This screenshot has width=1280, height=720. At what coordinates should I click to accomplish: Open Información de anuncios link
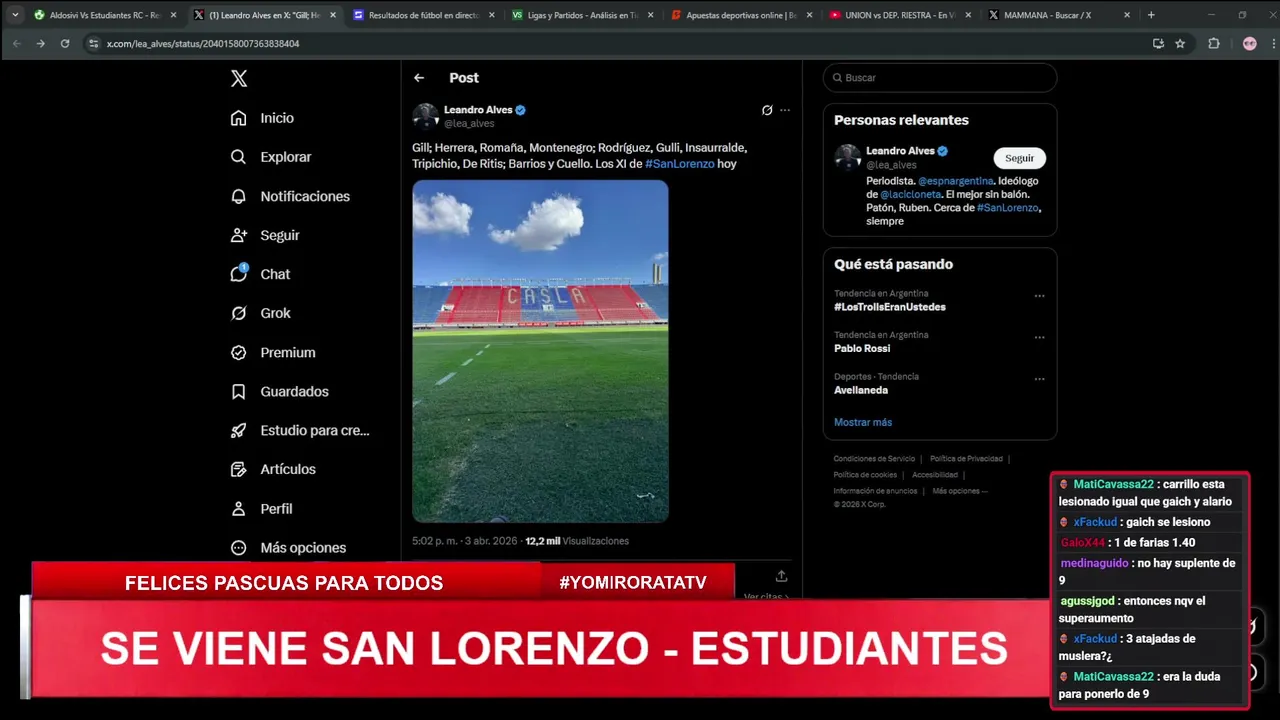[876, 491]
